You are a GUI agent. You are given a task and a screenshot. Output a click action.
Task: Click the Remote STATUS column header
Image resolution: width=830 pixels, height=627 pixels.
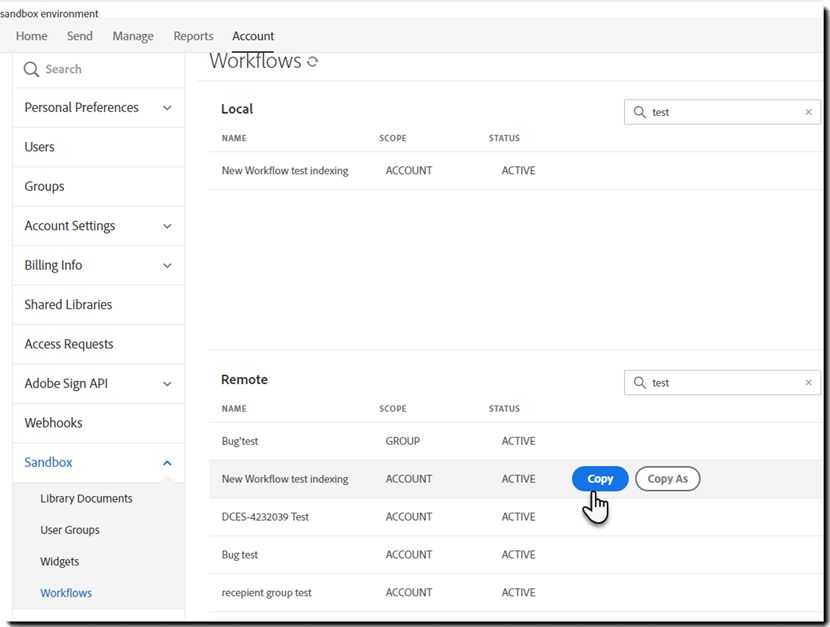coord(504,408)
